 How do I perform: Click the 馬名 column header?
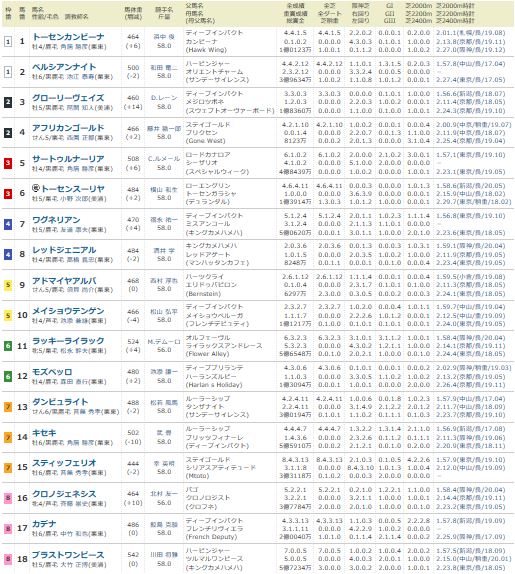point(38,9)
